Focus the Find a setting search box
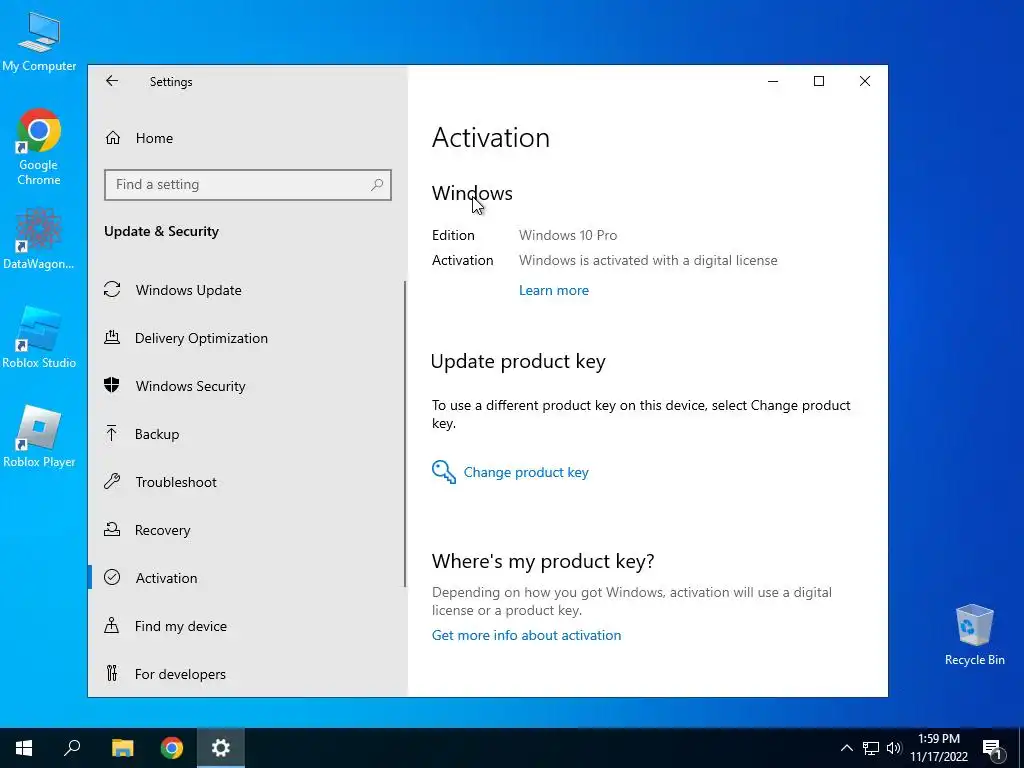 pyautogui.click(x=248, y=185)
